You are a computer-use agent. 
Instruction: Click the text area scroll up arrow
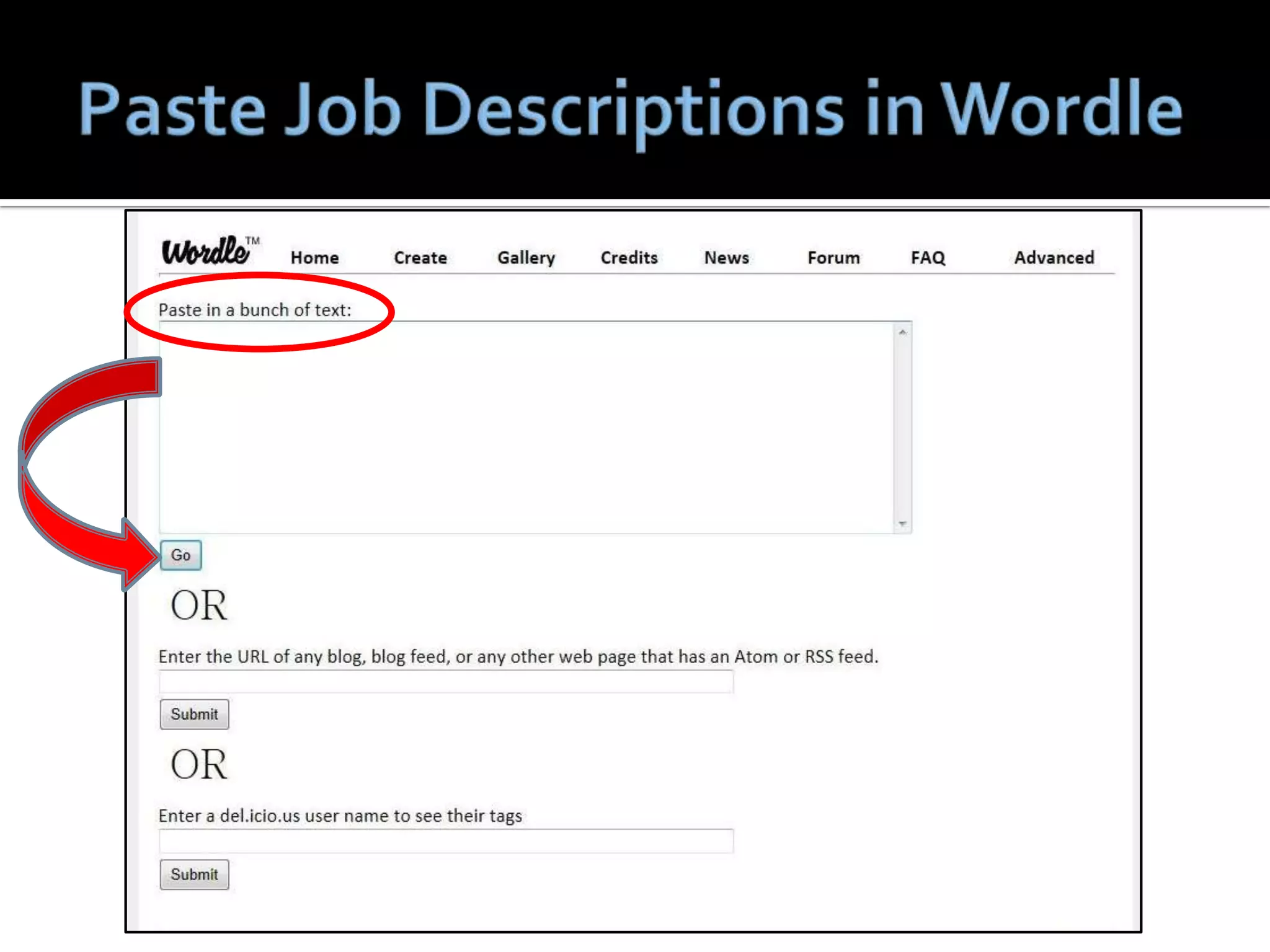902,333
